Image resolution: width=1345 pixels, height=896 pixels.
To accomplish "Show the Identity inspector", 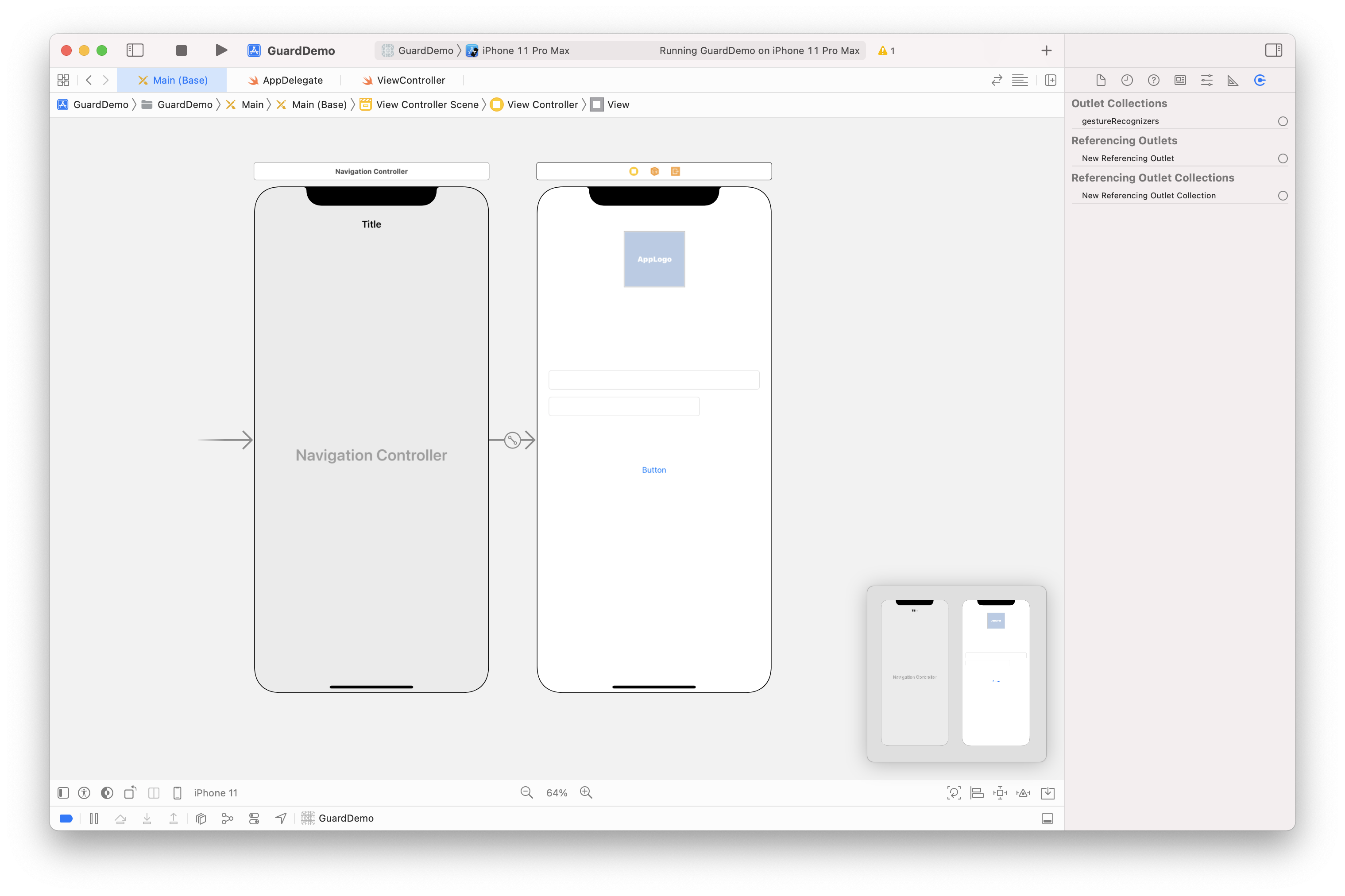I will 1180,81.
